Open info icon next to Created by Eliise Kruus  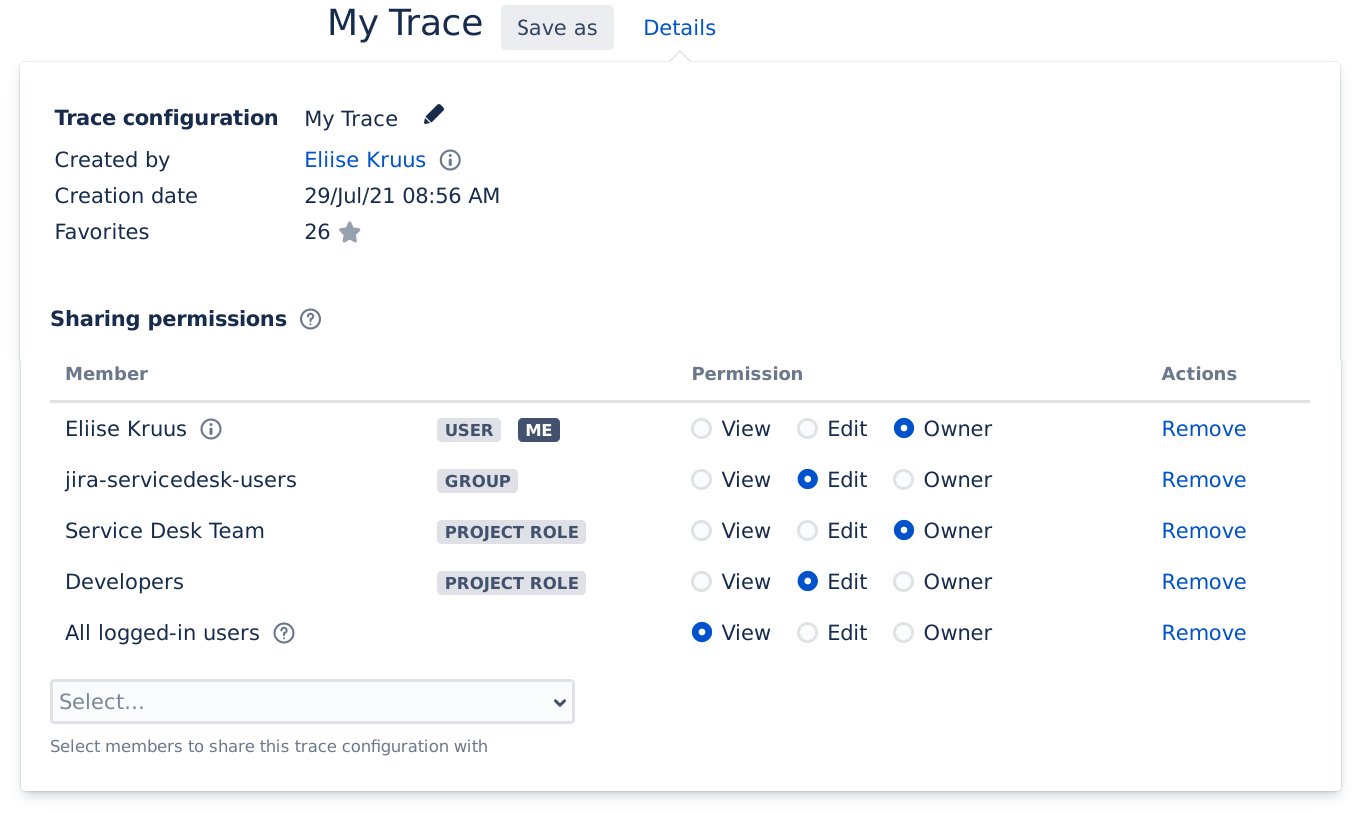point(450,160)
